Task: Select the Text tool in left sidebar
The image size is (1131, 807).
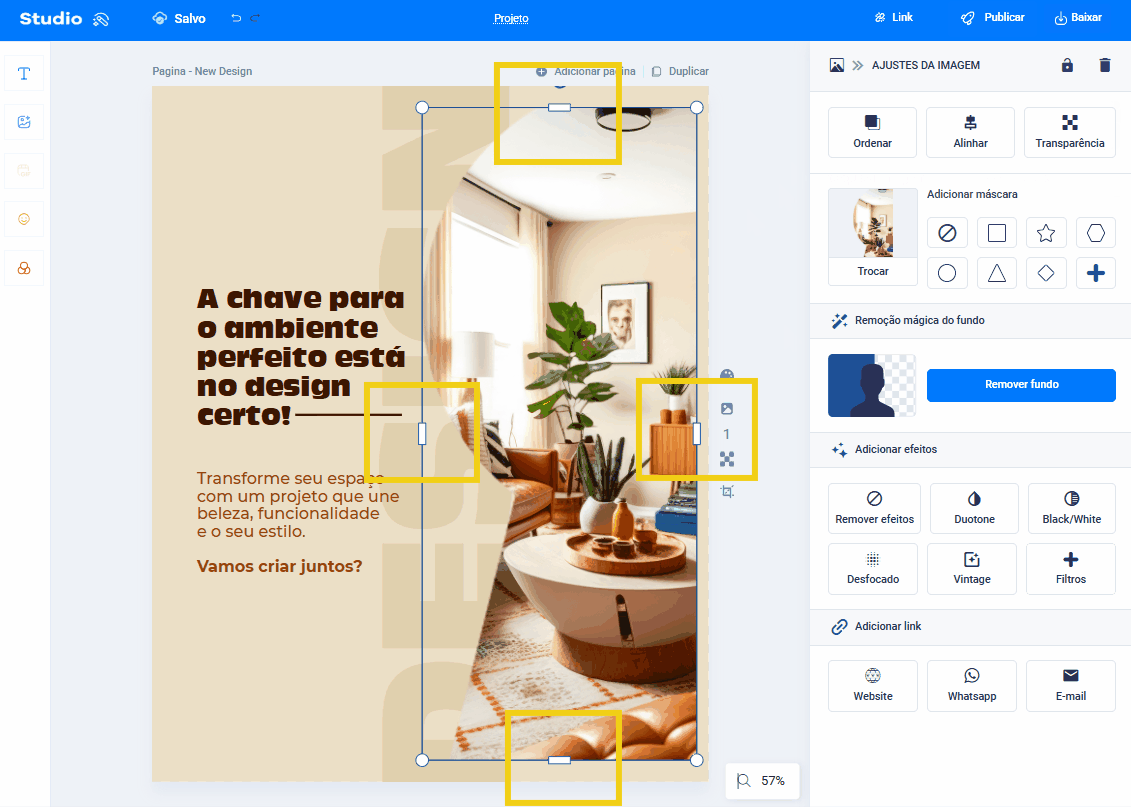Action: tap(24, 74)
